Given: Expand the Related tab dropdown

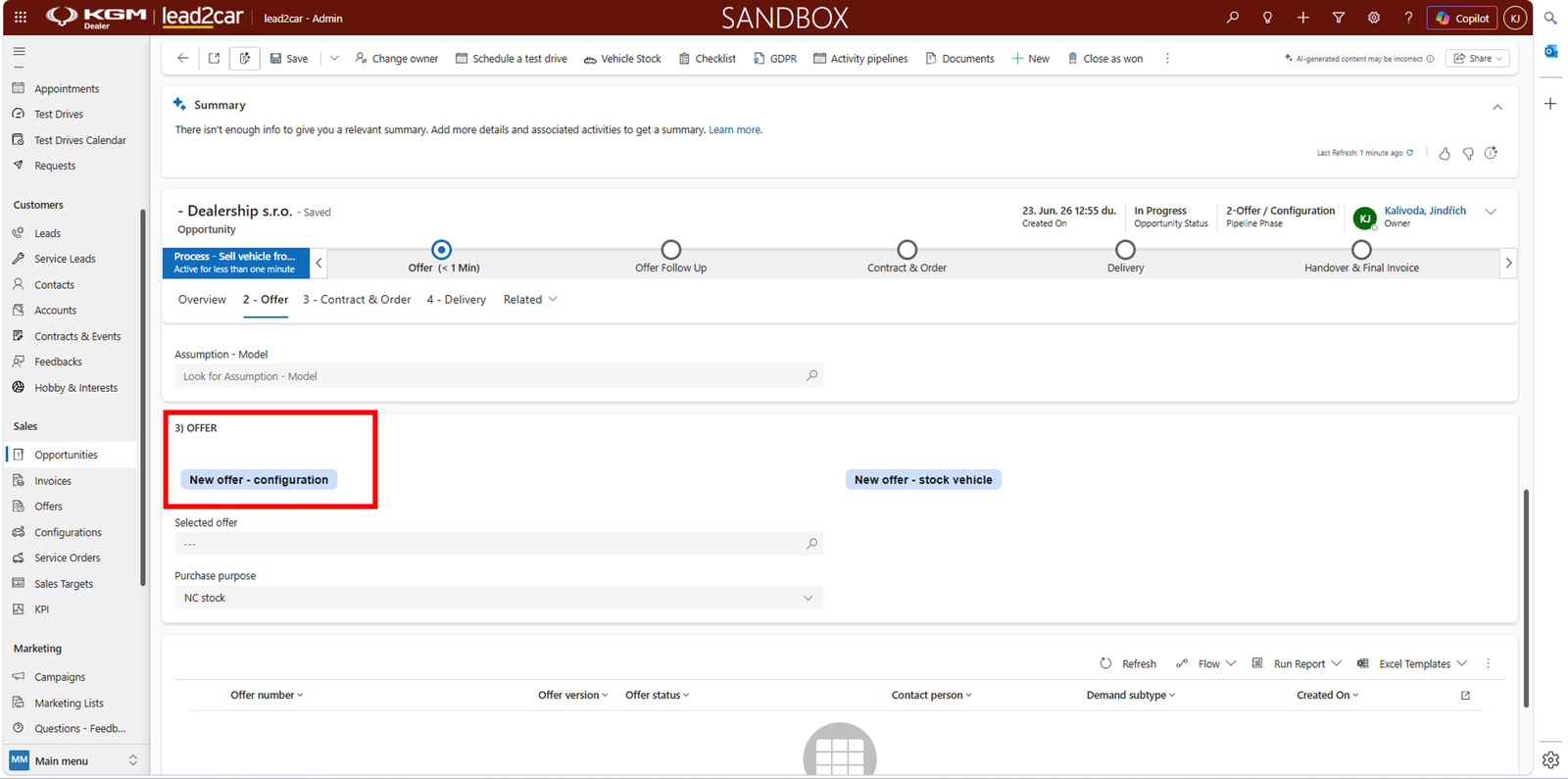Looking at the screenshot, I should point(530,300).
